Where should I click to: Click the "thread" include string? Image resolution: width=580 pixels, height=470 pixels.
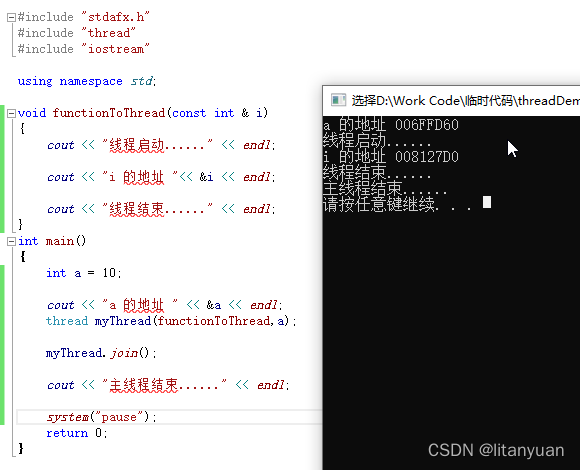pos(108,33)
